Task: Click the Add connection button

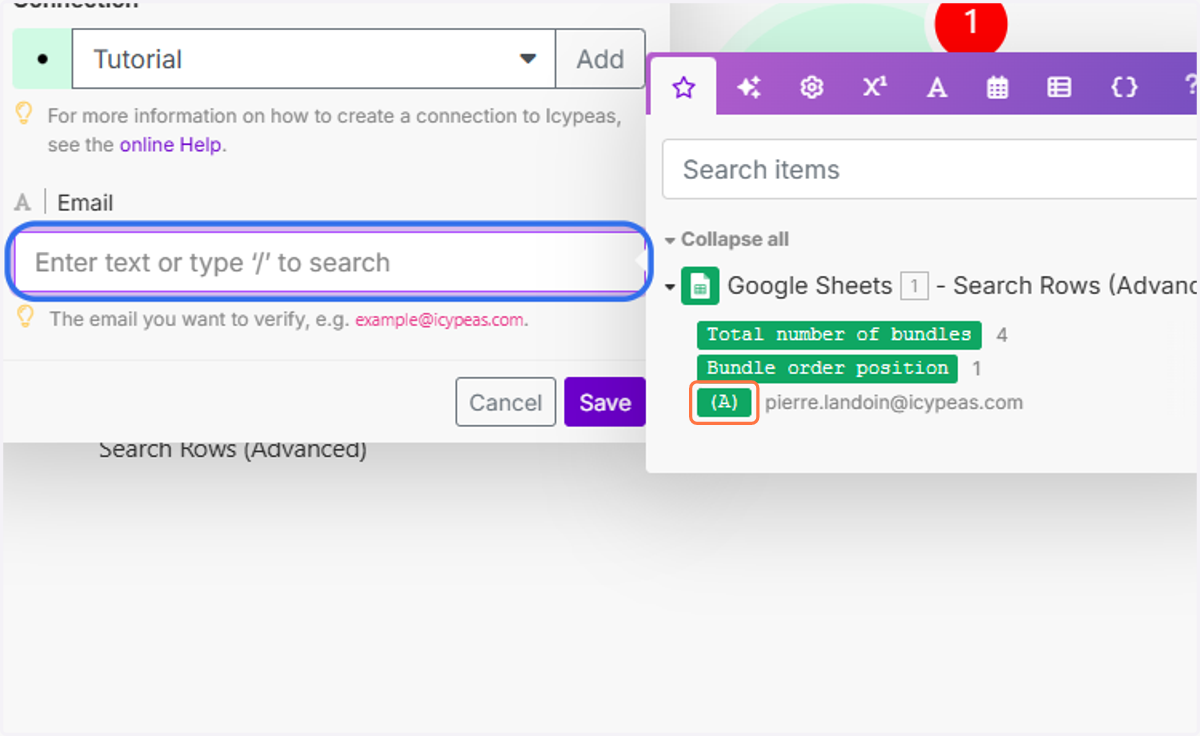Action: (x=600, y=59)
